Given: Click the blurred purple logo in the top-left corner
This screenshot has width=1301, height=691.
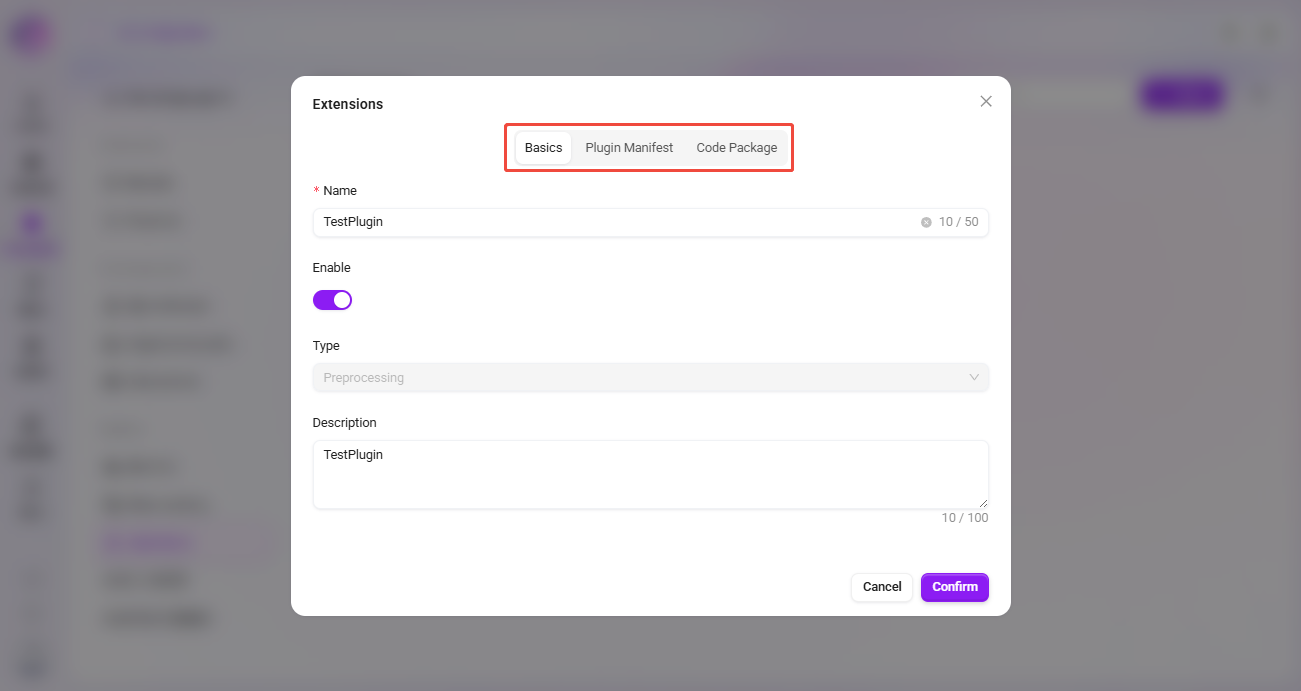Looking at the screenshot, I should click(31, 35).
